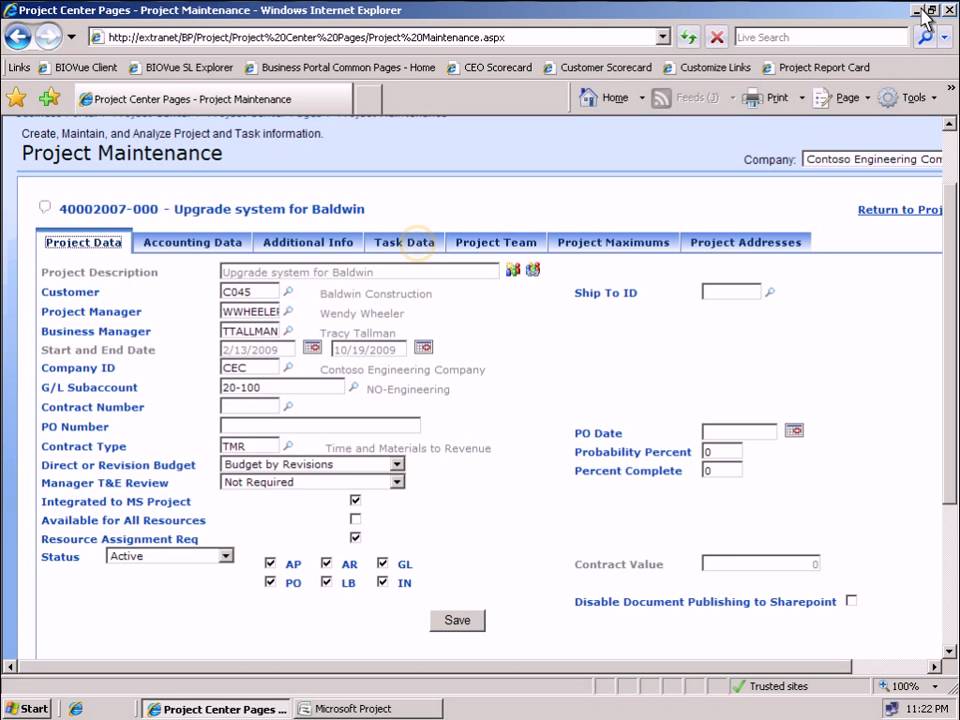Open the Company selection dropdown
This screenshot has height=720, width=960.
click(872, 159)
